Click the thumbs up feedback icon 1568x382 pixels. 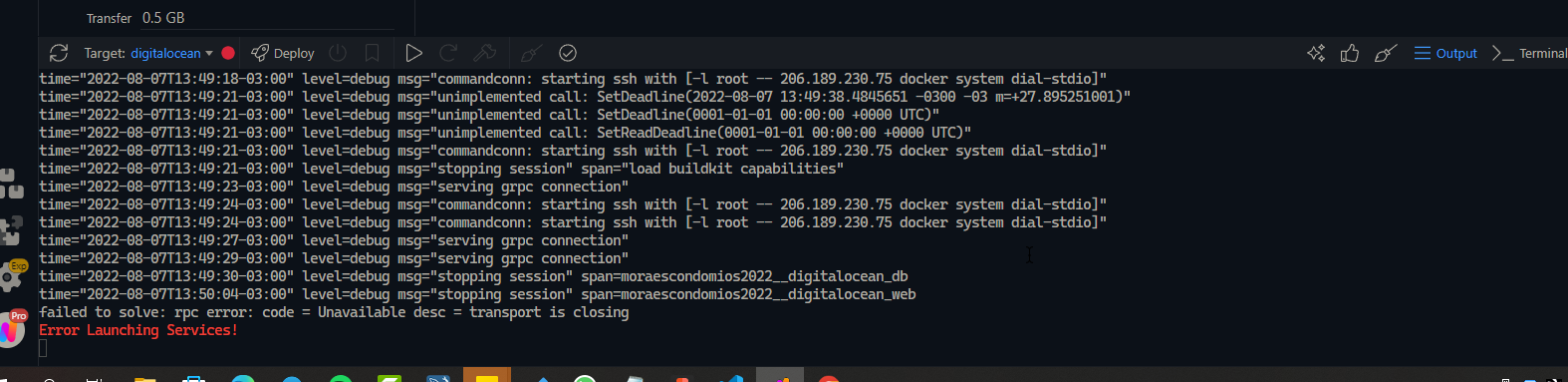point(1350,53)
